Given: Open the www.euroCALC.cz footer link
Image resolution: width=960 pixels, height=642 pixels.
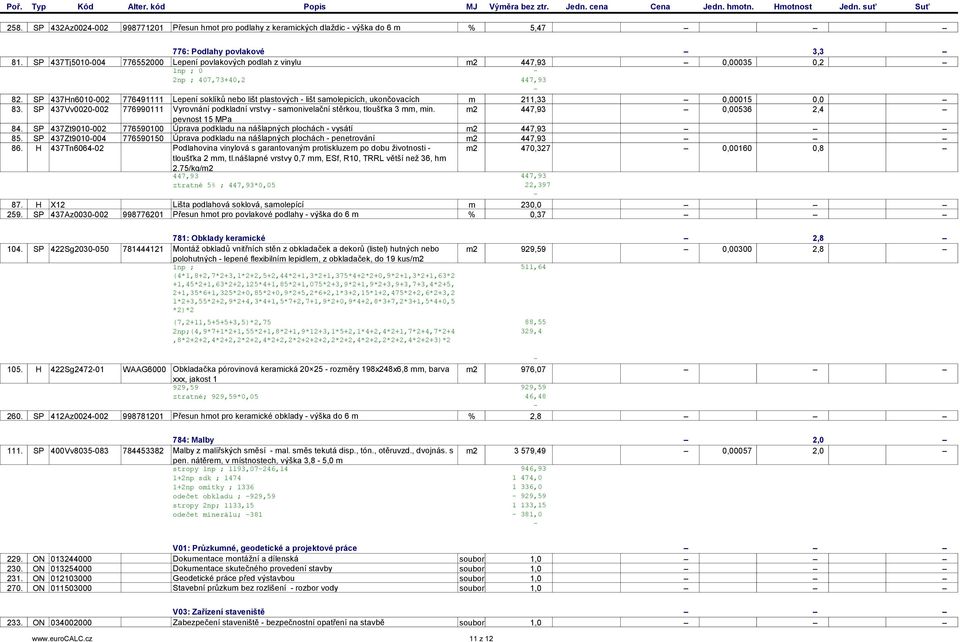Looking at the screenshot, I should point(62,638).
